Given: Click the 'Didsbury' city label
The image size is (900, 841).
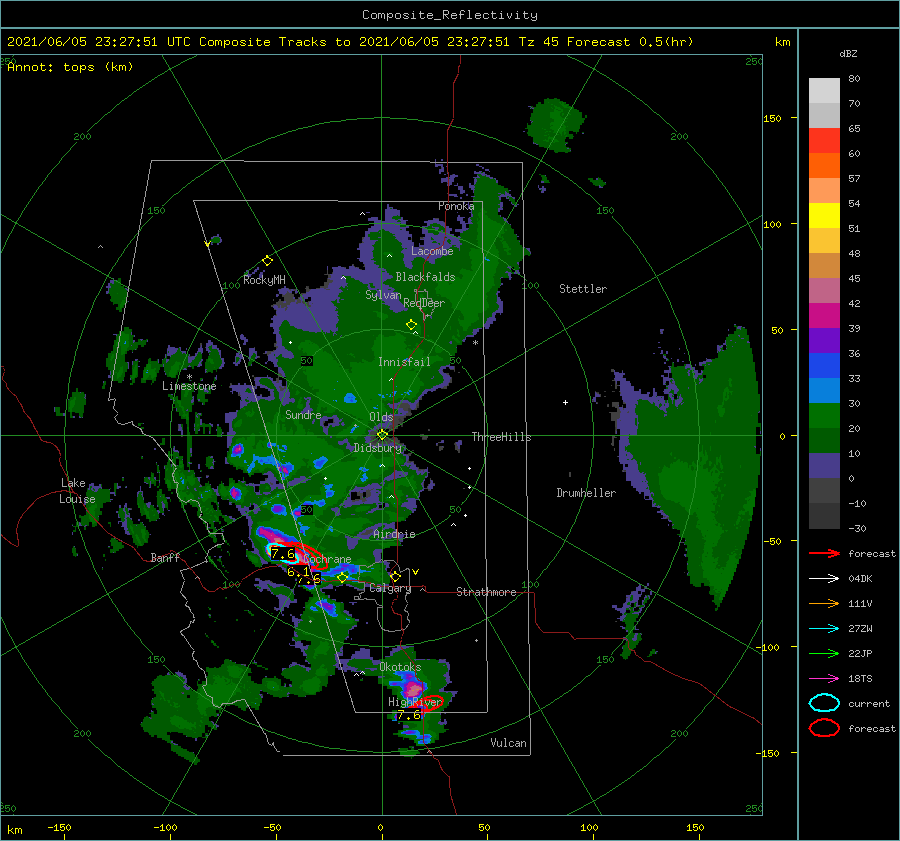Looking at the screenshot, I should (x=377, y=448).
